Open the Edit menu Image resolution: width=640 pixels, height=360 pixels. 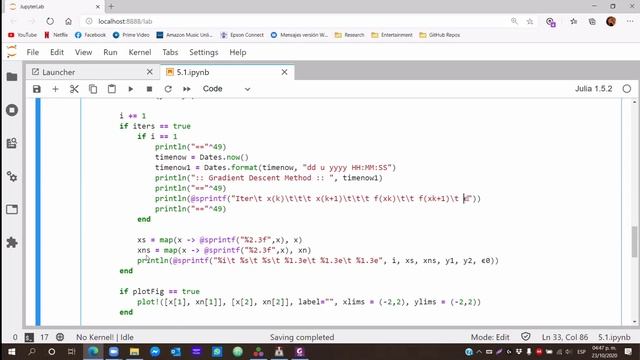pyautogui.click(x=57, y=52)
